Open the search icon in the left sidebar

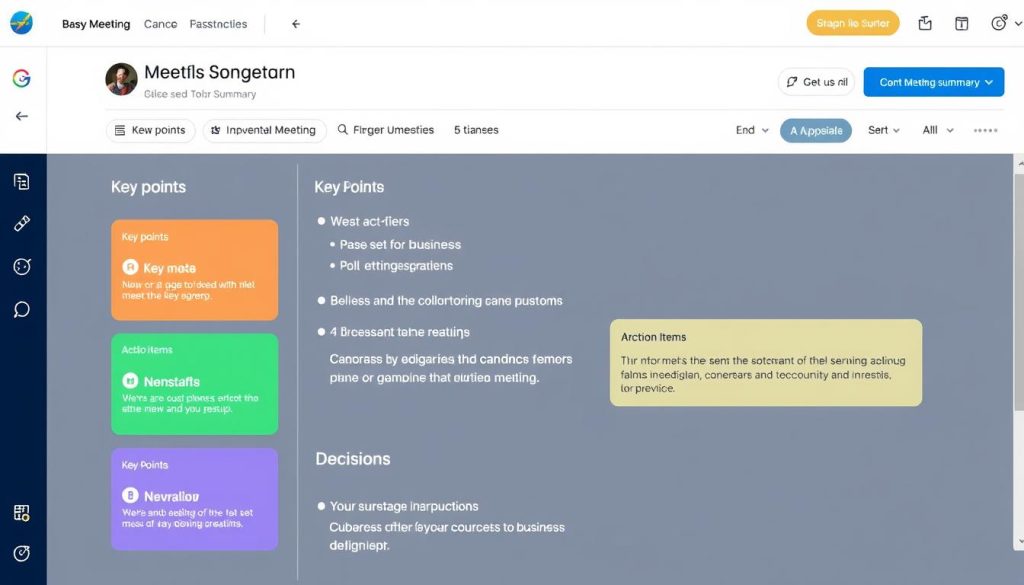pyautogui.click(x=22, y=308)
